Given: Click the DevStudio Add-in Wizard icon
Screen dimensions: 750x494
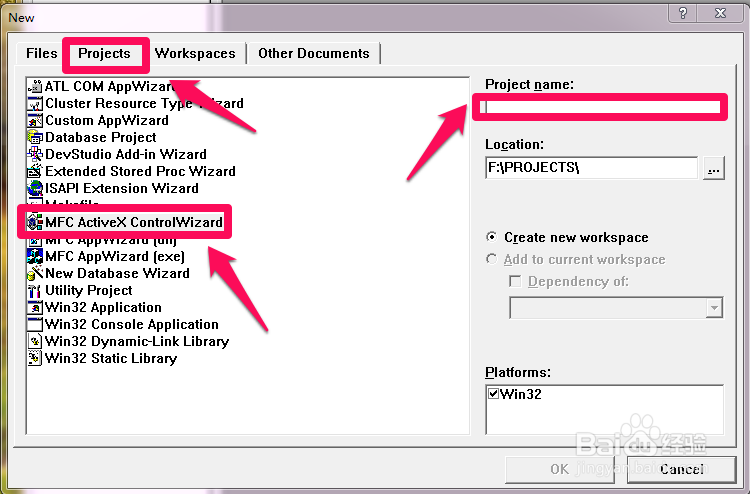Looking at the screenshot, I should (x=35, y=154).
